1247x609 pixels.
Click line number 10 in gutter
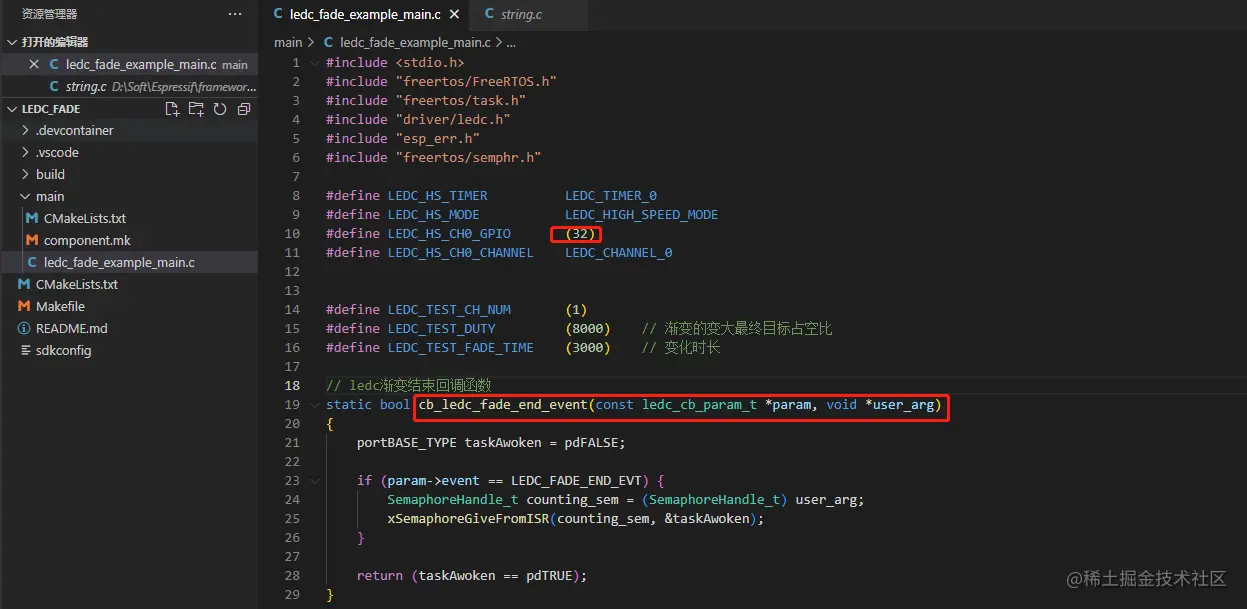292,234
